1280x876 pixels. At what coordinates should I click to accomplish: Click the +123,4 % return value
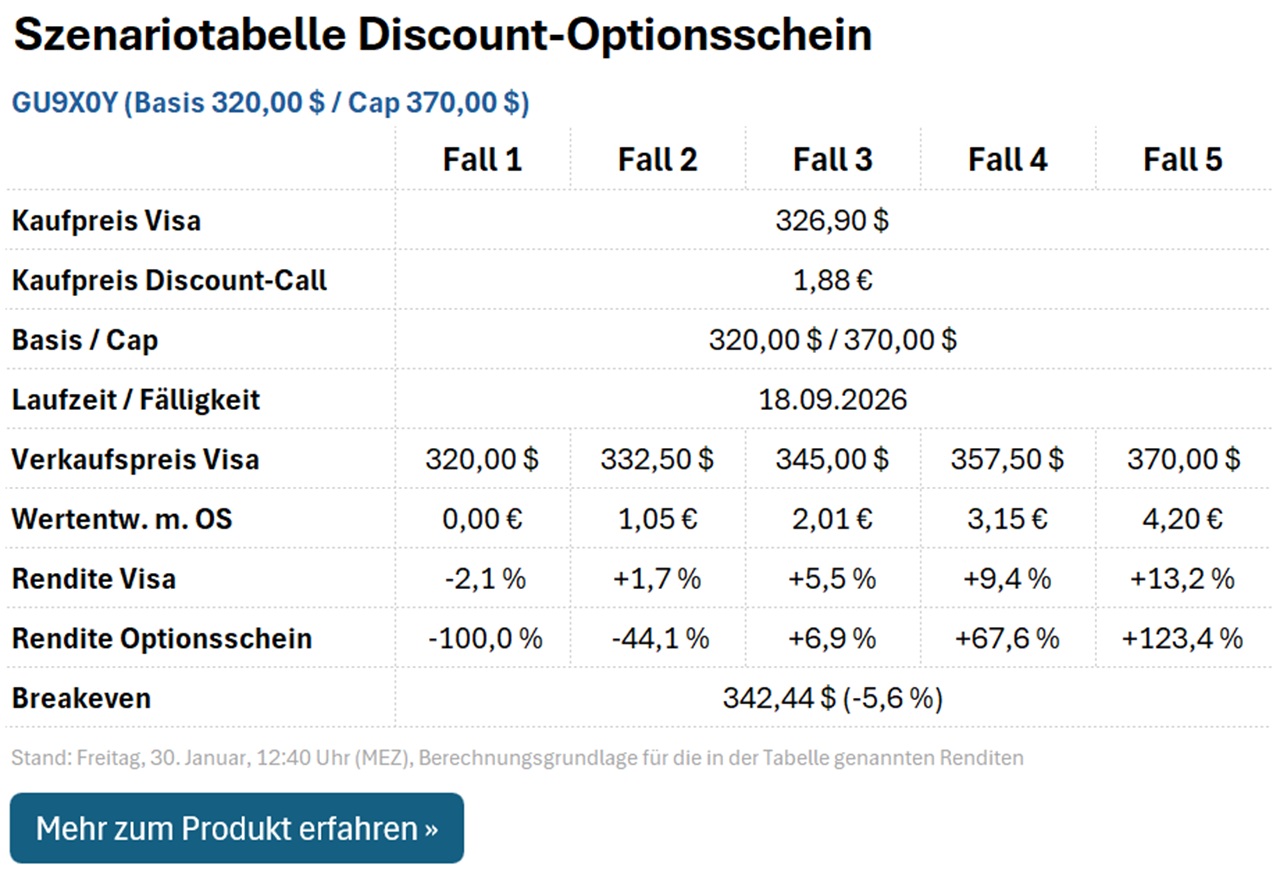(x=1183, y=637)
